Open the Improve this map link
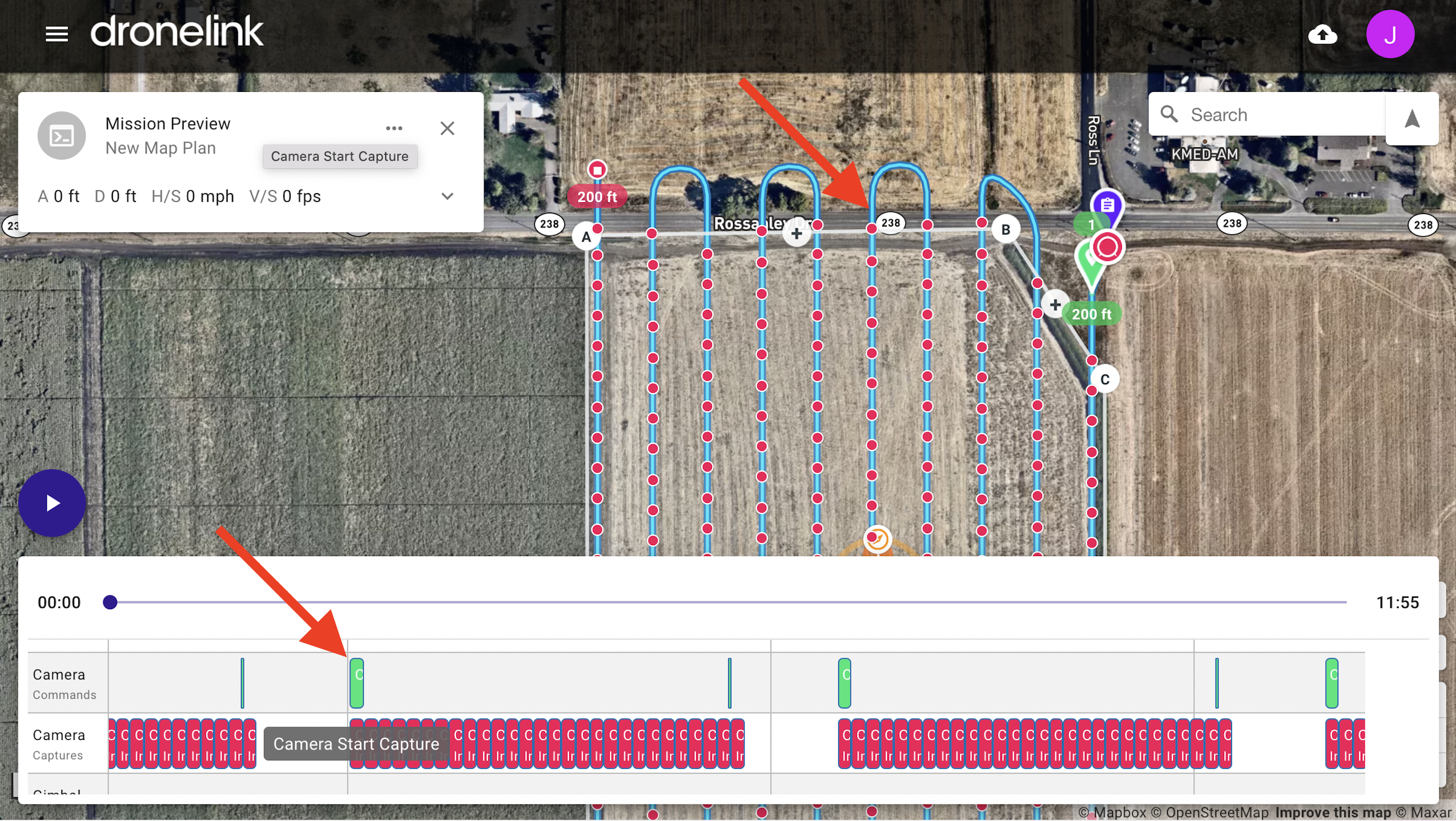1456x821 pixels. 1333,812
